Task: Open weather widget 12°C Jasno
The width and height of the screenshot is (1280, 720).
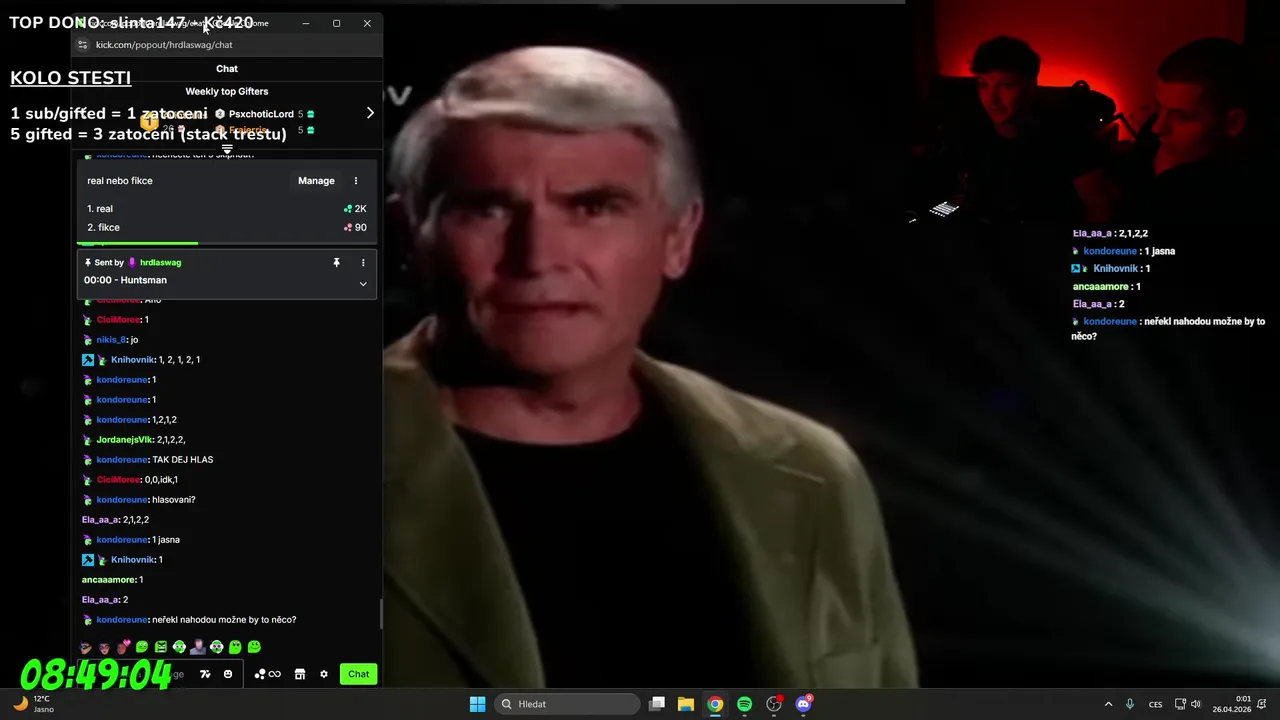Action: [32, 704]
